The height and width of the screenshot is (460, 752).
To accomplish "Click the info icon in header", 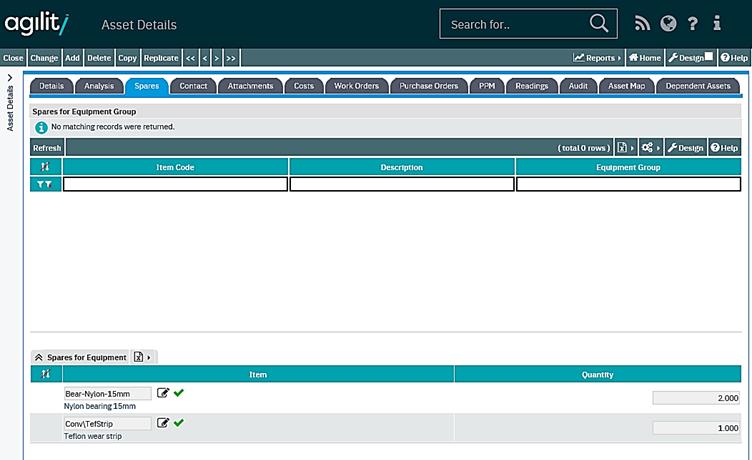I will coord(717,23).
